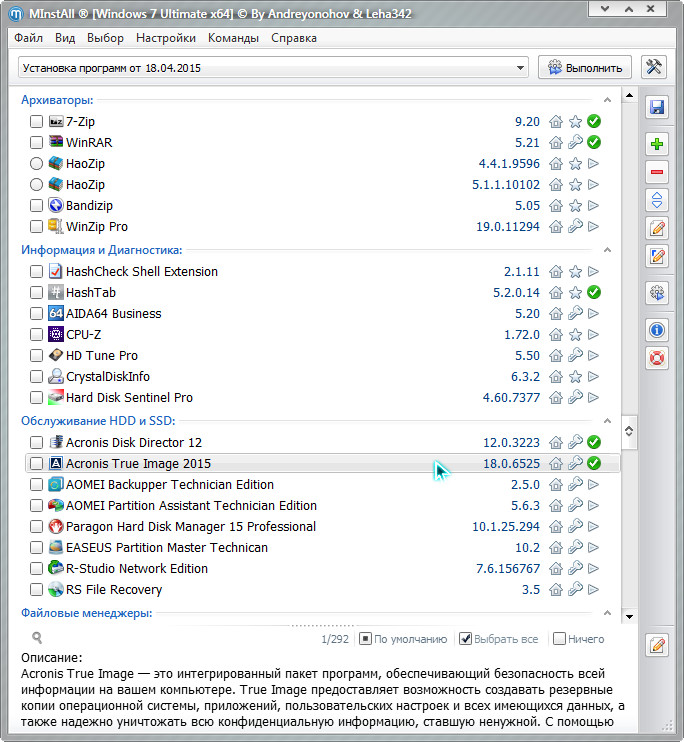
Task: Collapse the 'Обслуживание HDD и SSD' group
Action: (607, 421)
